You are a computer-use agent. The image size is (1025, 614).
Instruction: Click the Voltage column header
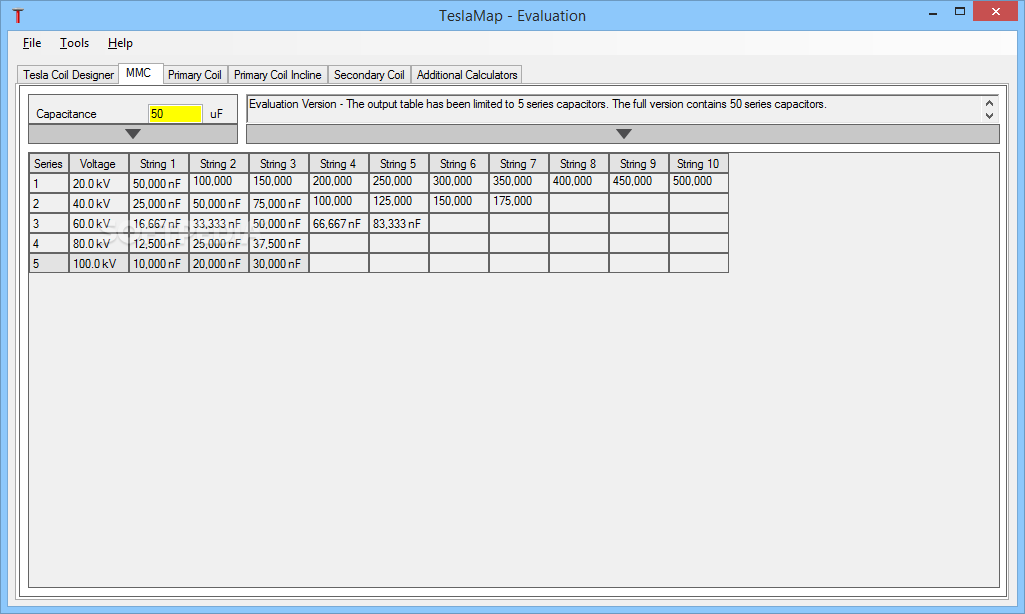pos(98,163)
